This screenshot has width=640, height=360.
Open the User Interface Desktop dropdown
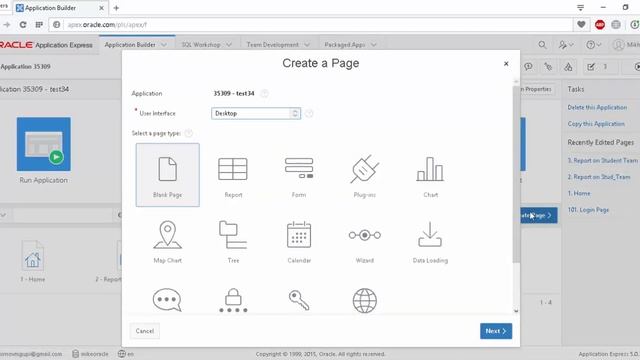pyautogui.click(x=256, y=113)
